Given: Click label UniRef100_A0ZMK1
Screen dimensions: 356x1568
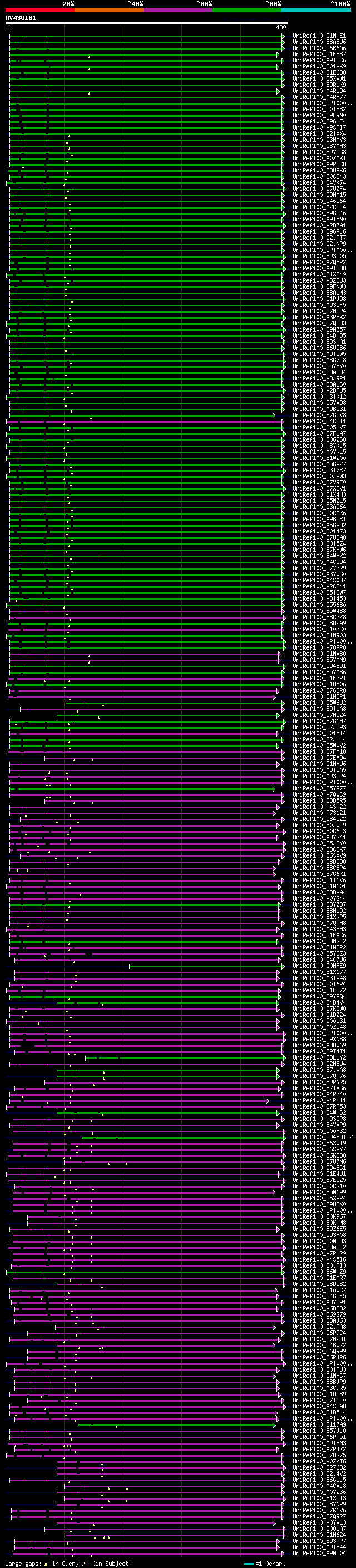Looking at the screenshot, I should click(x=319, y=159).
